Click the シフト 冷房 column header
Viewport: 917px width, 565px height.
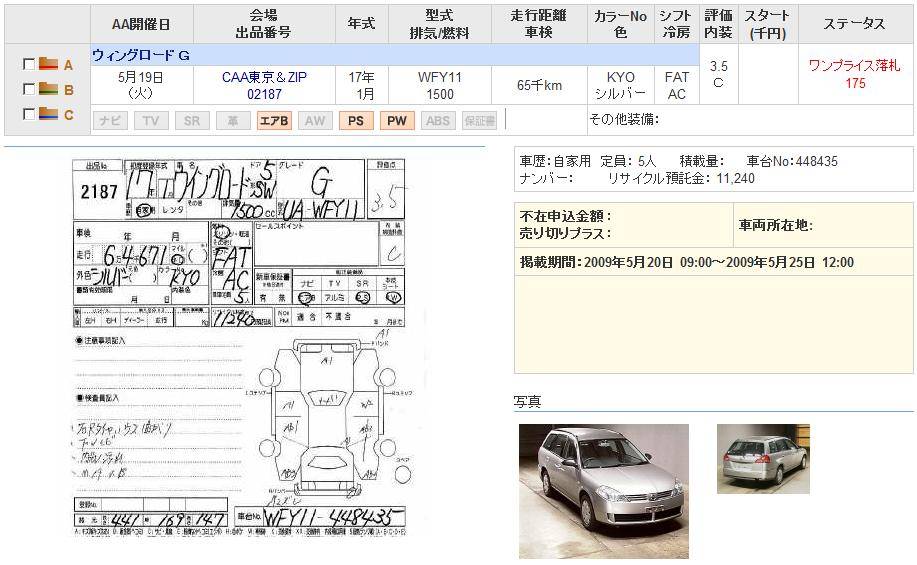[x=676, y=24]
